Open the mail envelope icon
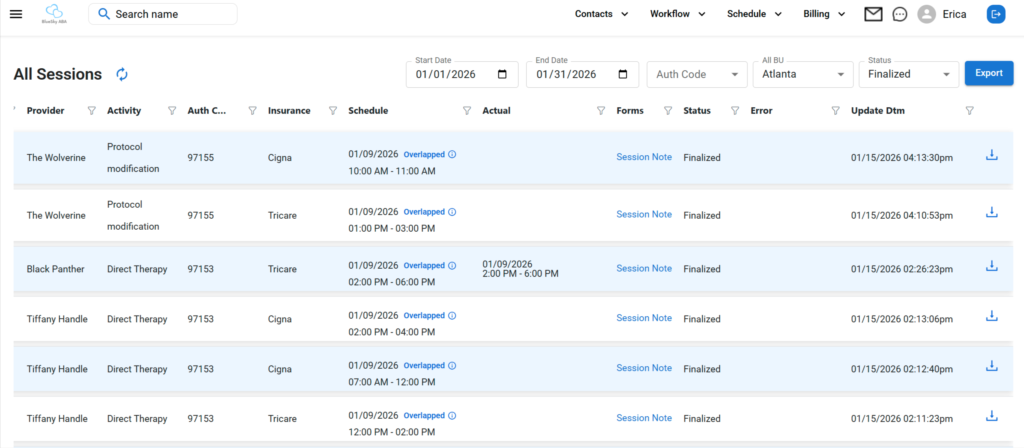 tap(873, 14)
